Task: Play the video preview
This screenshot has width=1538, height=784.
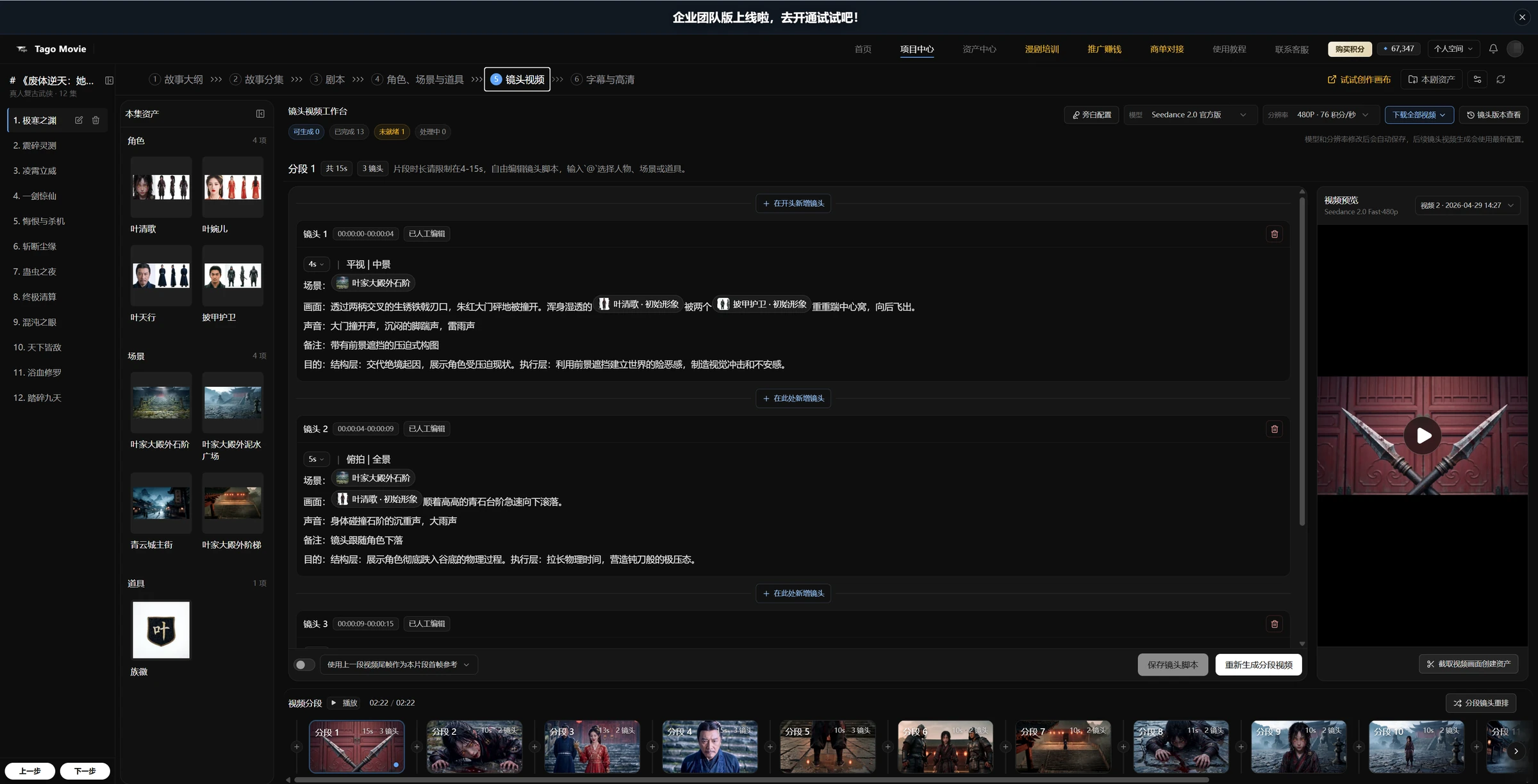Action: pos(1422,436)
